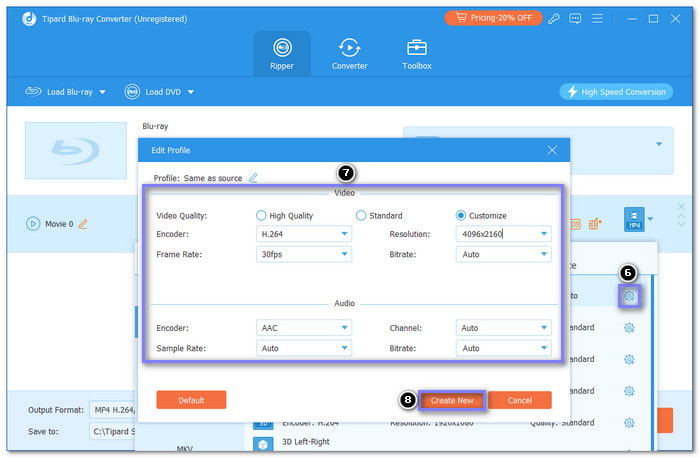Play the Movie 0 title

coord(33,224)
